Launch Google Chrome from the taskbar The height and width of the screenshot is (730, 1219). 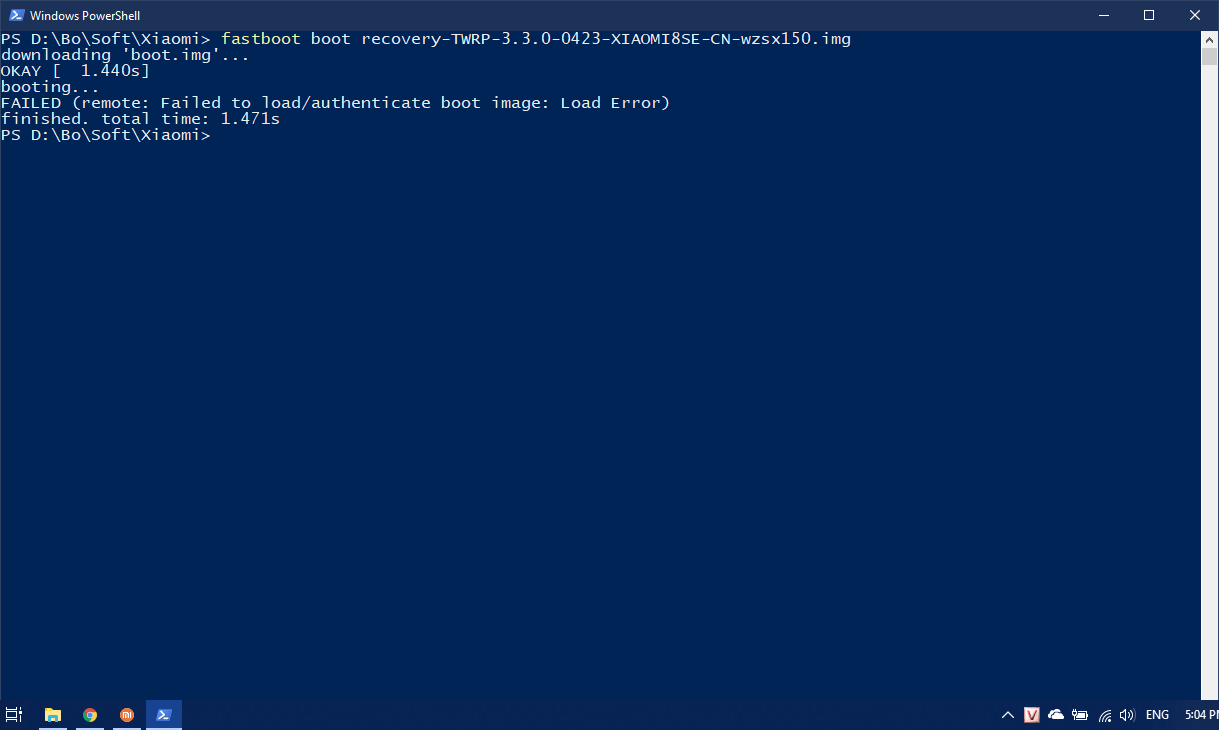click(90, 714)
